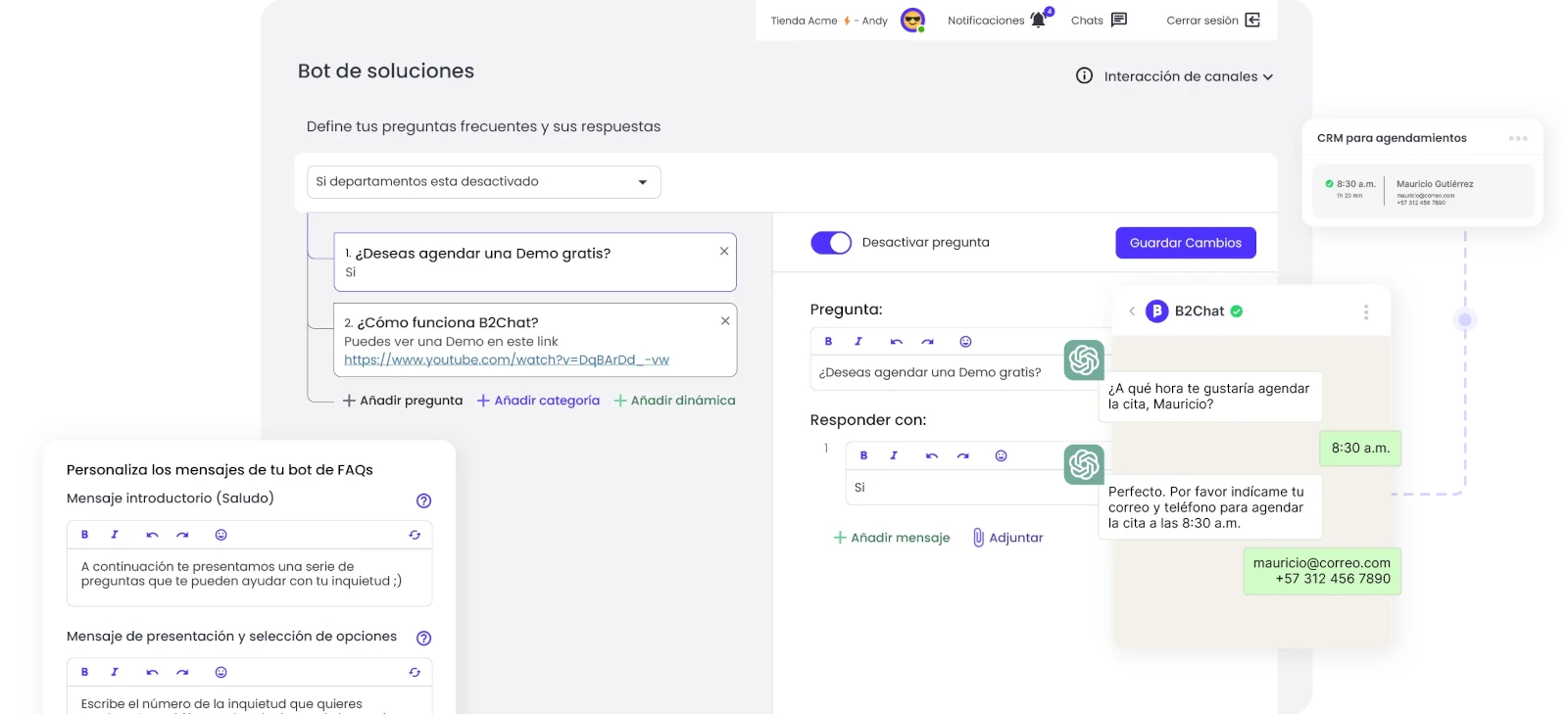Open the Notificaciones bell icon
Viewport: 1568px width, 714px height.
tap(1038, 20)
